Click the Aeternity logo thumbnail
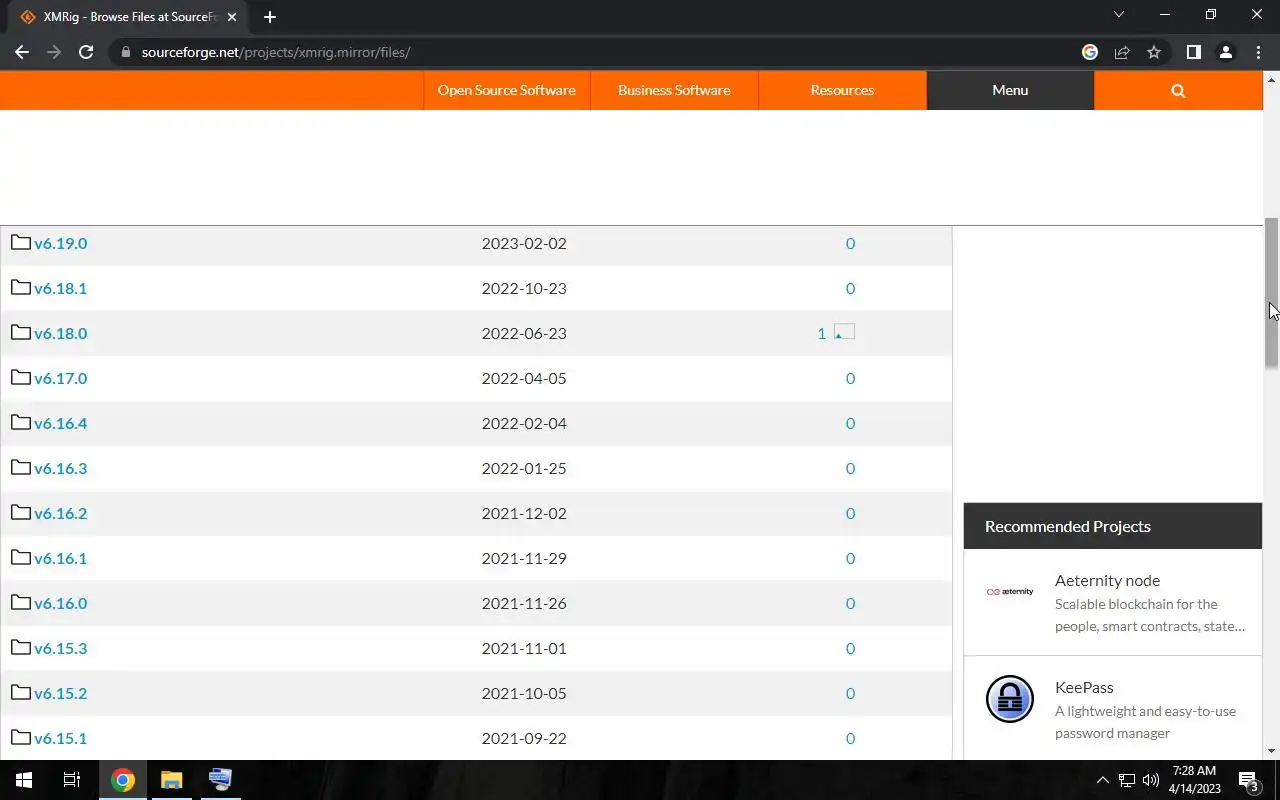The height and width of the screenshot is (800, 1280). [1010, 592]
